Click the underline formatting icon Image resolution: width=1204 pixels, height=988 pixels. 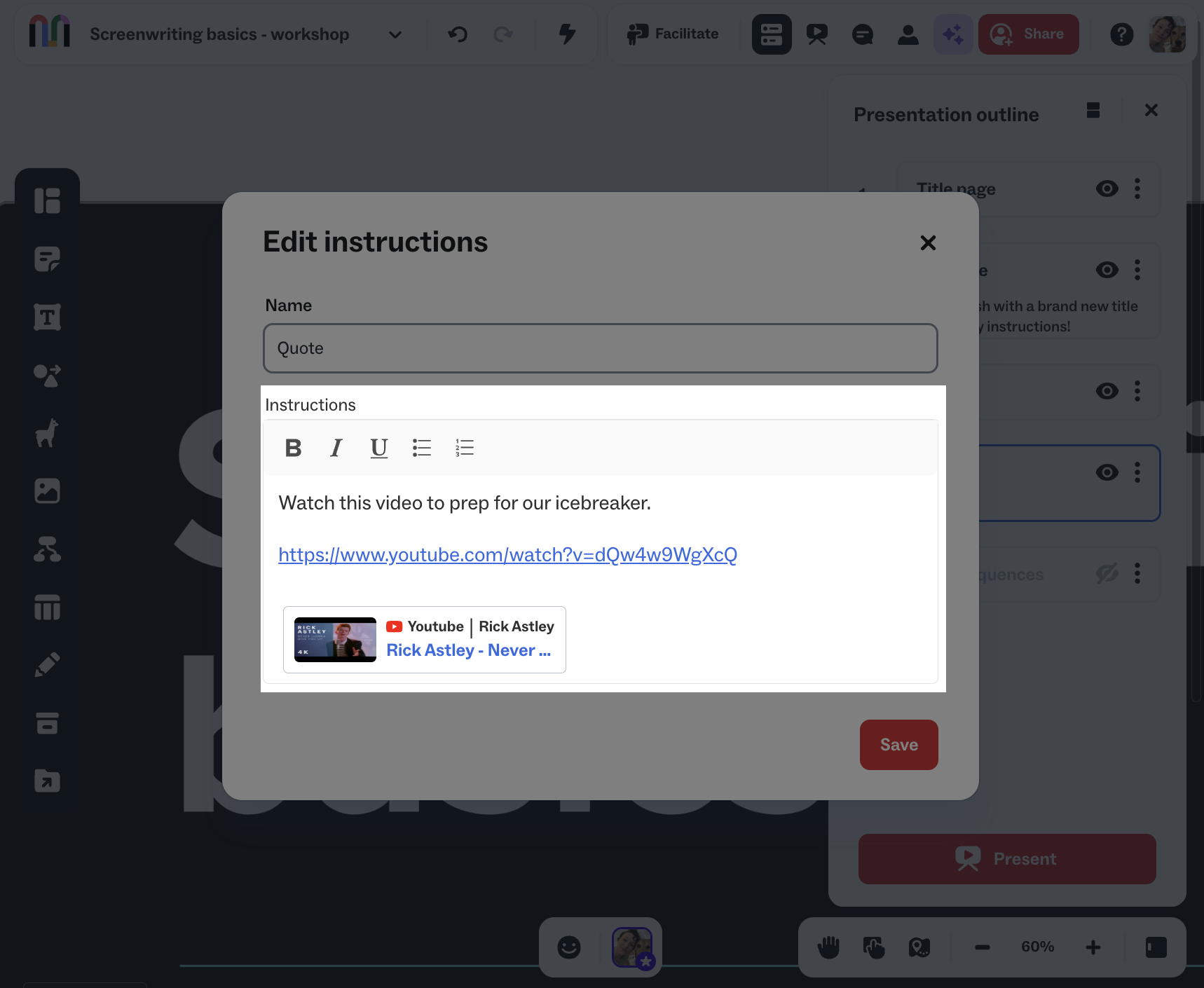click(378, 448)
